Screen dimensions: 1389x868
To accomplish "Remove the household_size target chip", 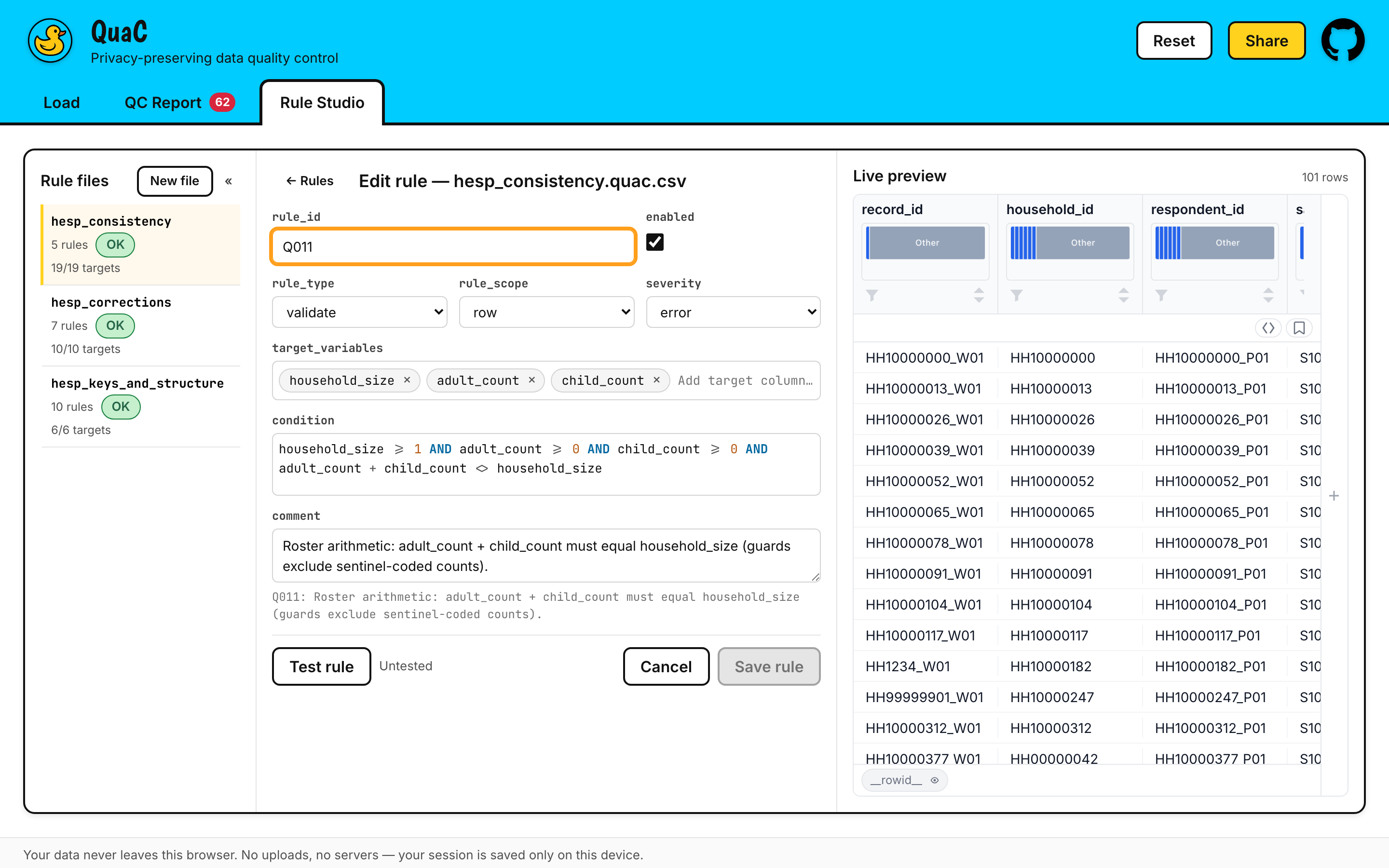I will tap(407, 380).
